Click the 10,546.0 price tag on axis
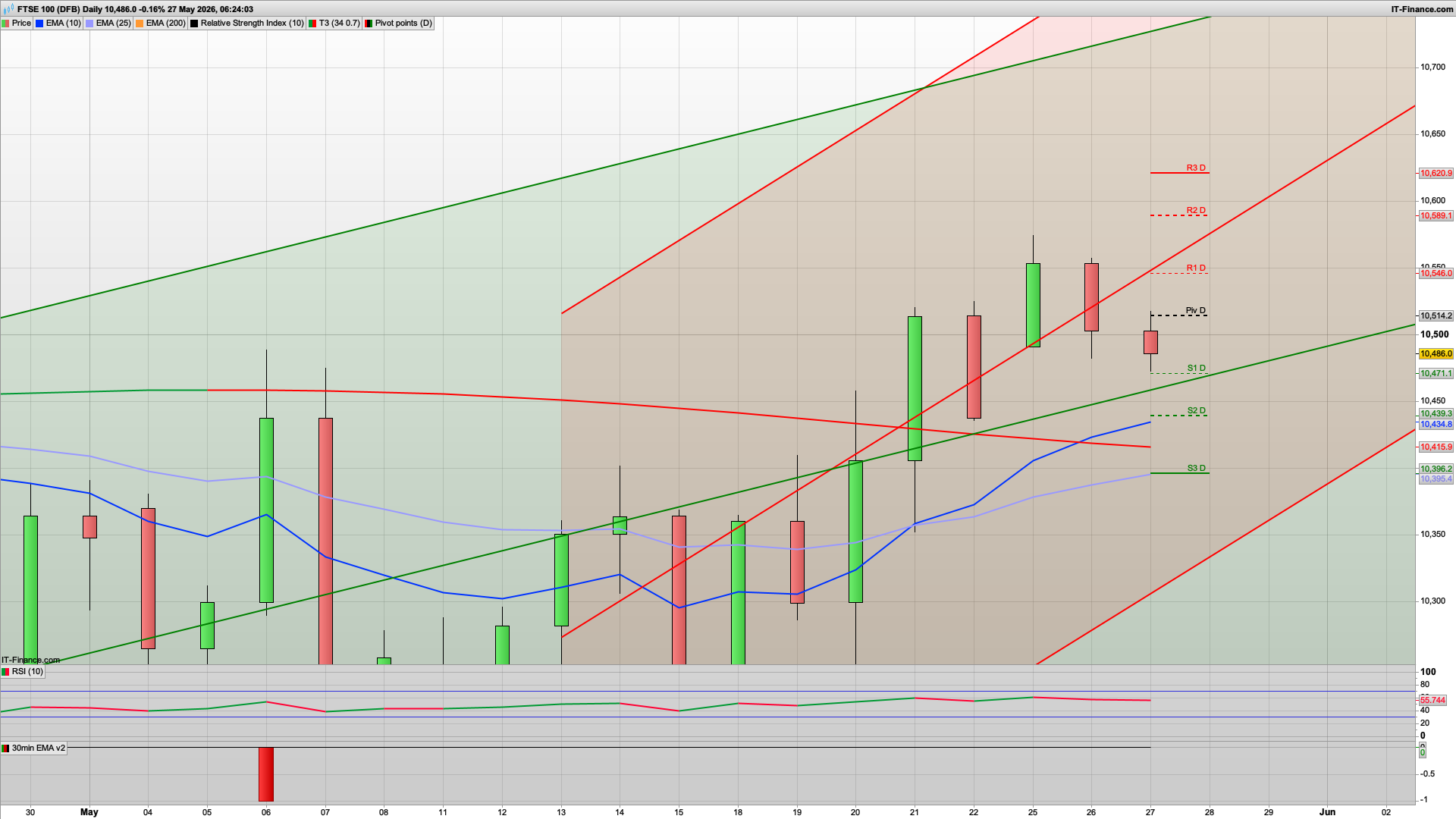Screen dimensions: 1456x819 click(x=1436, y=274)
